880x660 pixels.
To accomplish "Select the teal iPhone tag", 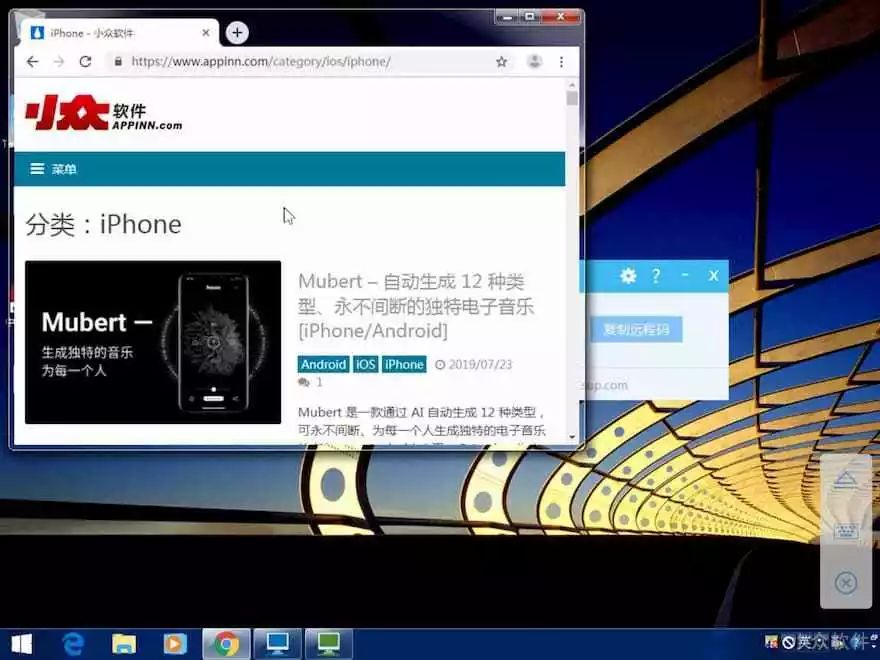I will tap(404, 364).
